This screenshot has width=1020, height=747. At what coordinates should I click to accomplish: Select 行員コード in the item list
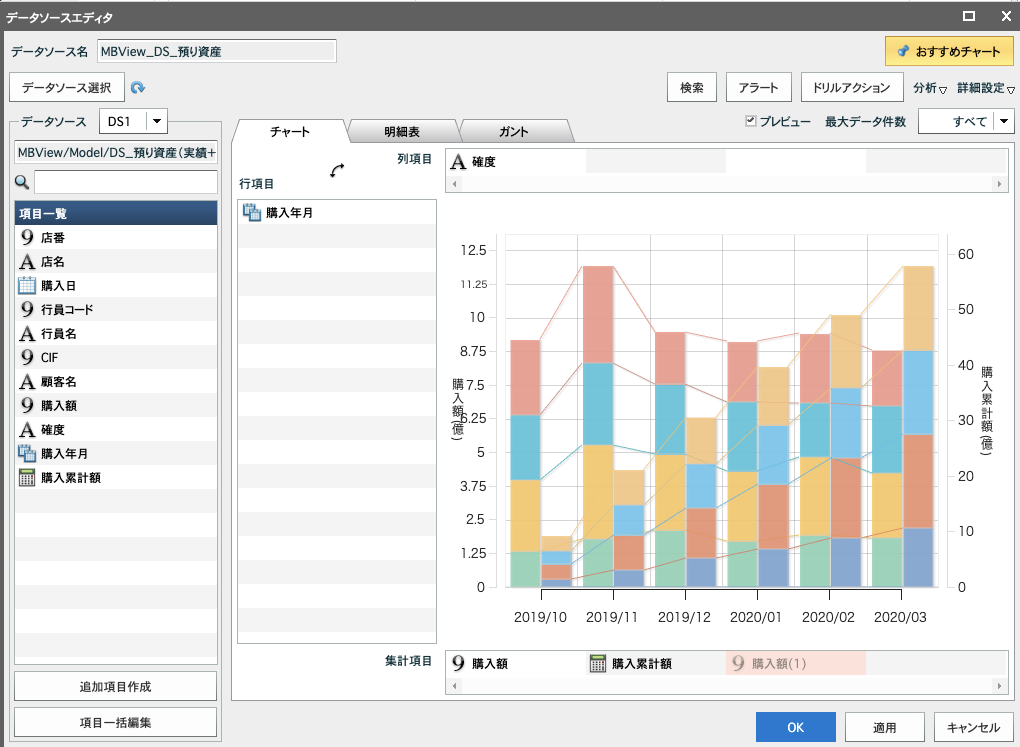(x=116, y=309)
